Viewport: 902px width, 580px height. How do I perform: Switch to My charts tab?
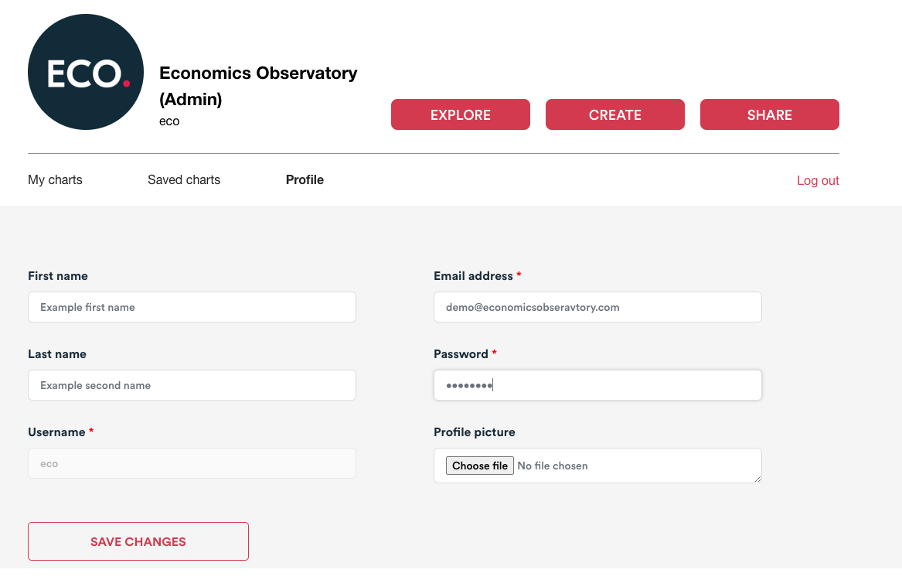[55, 180]
